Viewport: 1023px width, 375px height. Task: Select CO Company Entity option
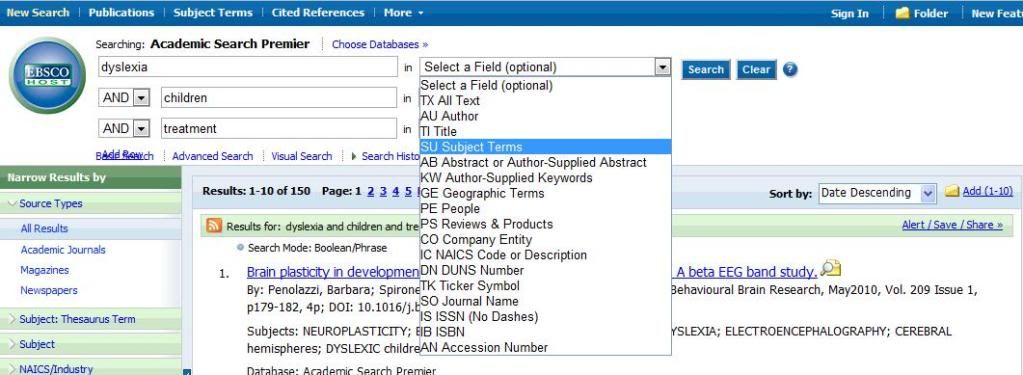[x=545, y=239]
